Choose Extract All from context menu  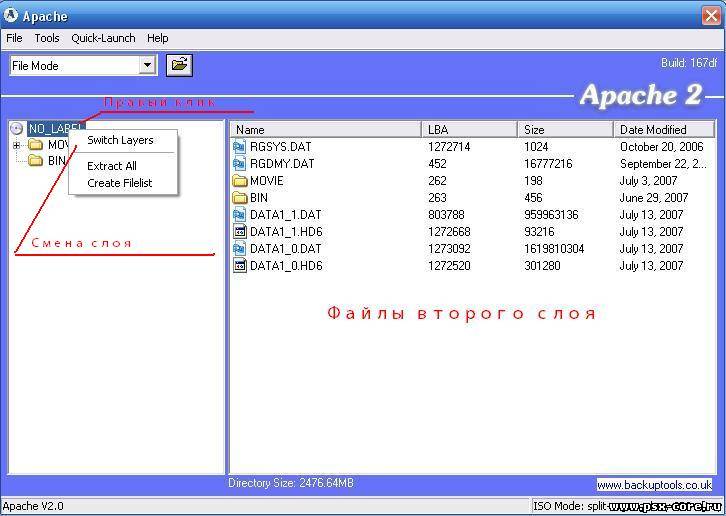(112, 166)
